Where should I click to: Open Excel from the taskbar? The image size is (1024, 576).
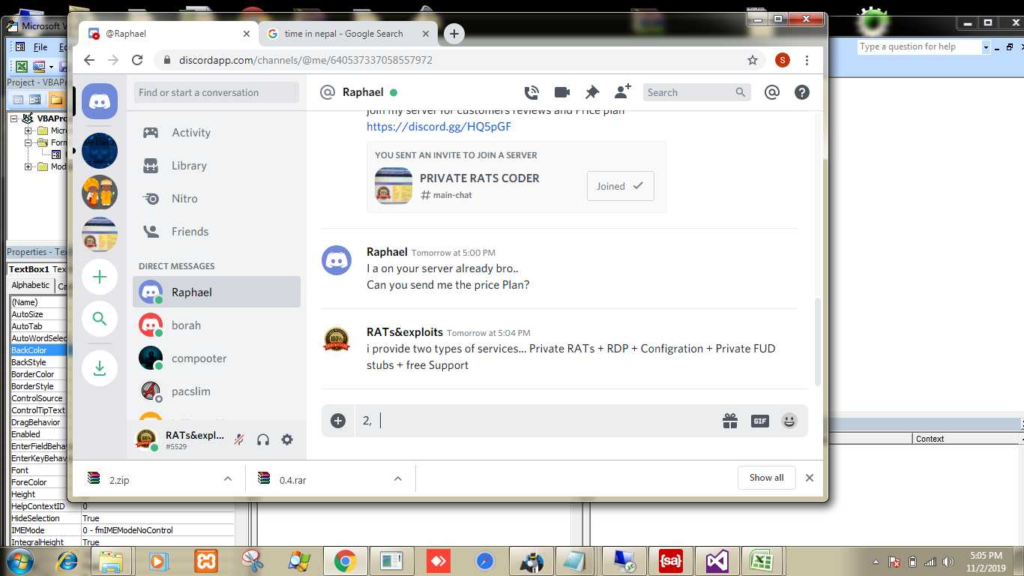pos(761,561)
